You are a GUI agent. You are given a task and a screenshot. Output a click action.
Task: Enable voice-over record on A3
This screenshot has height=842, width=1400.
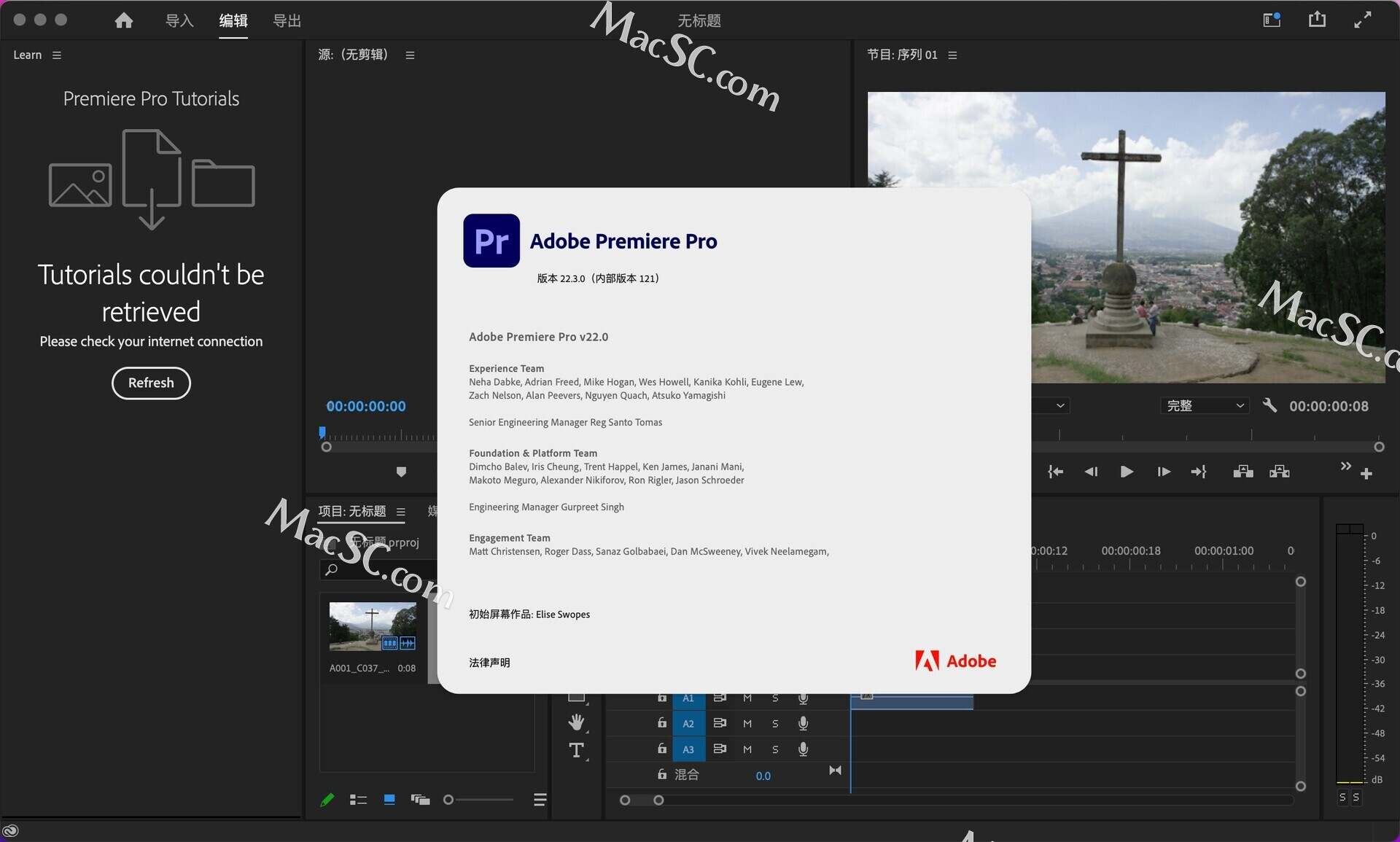pyautogui.click(x=803, y=749)
